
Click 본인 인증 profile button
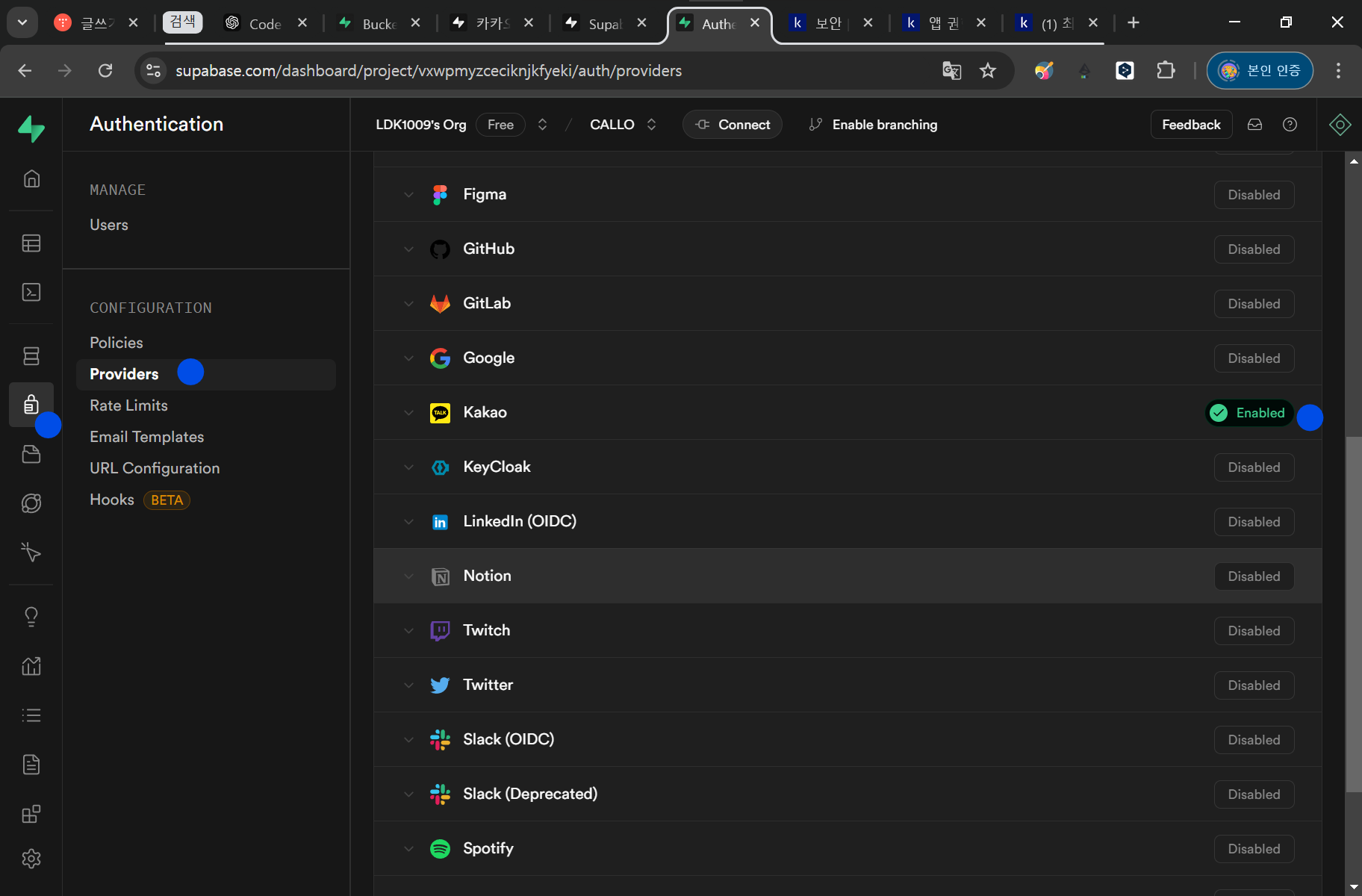[x=1260, y=71]
